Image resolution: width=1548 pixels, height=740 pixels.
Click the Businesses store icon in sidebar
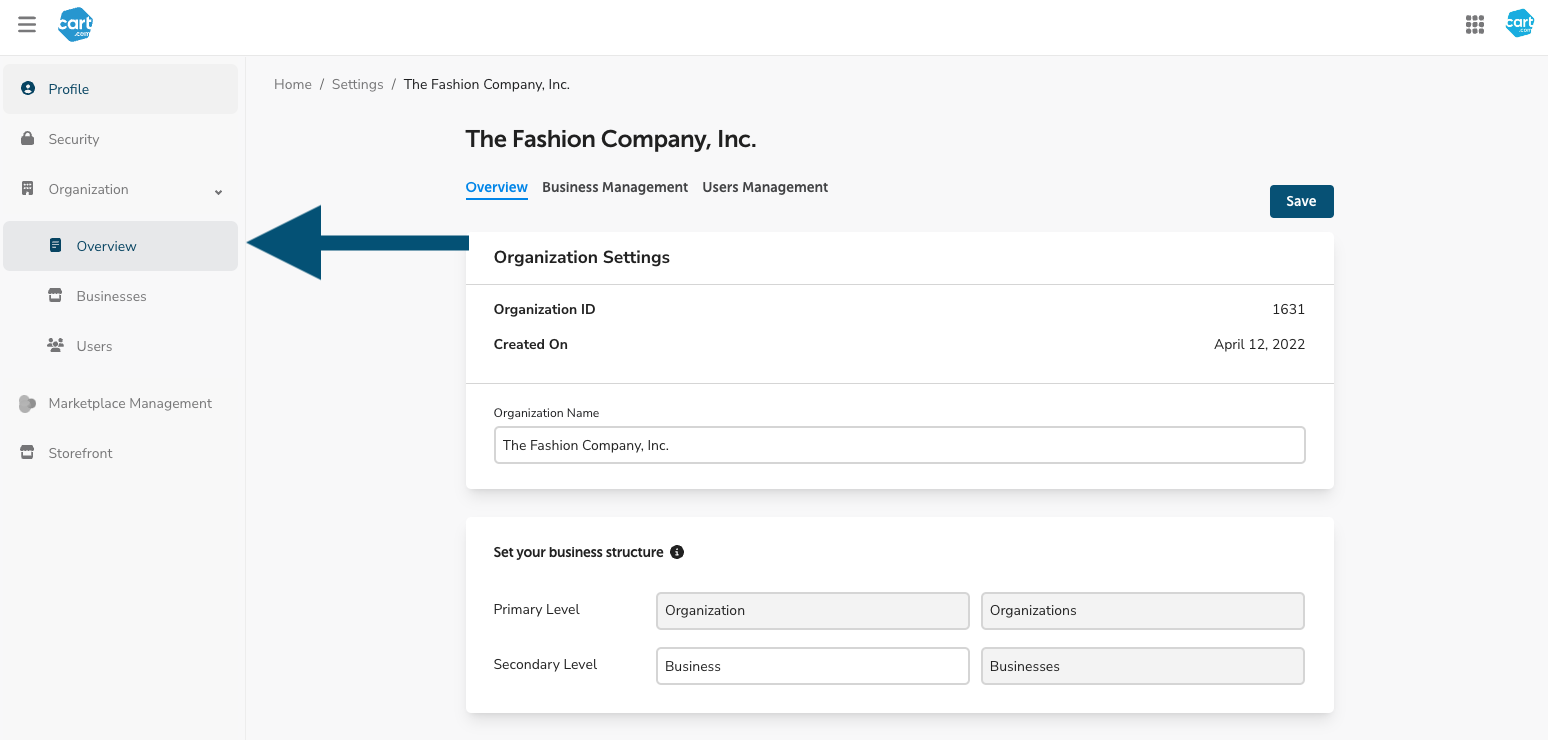(56, 296)
